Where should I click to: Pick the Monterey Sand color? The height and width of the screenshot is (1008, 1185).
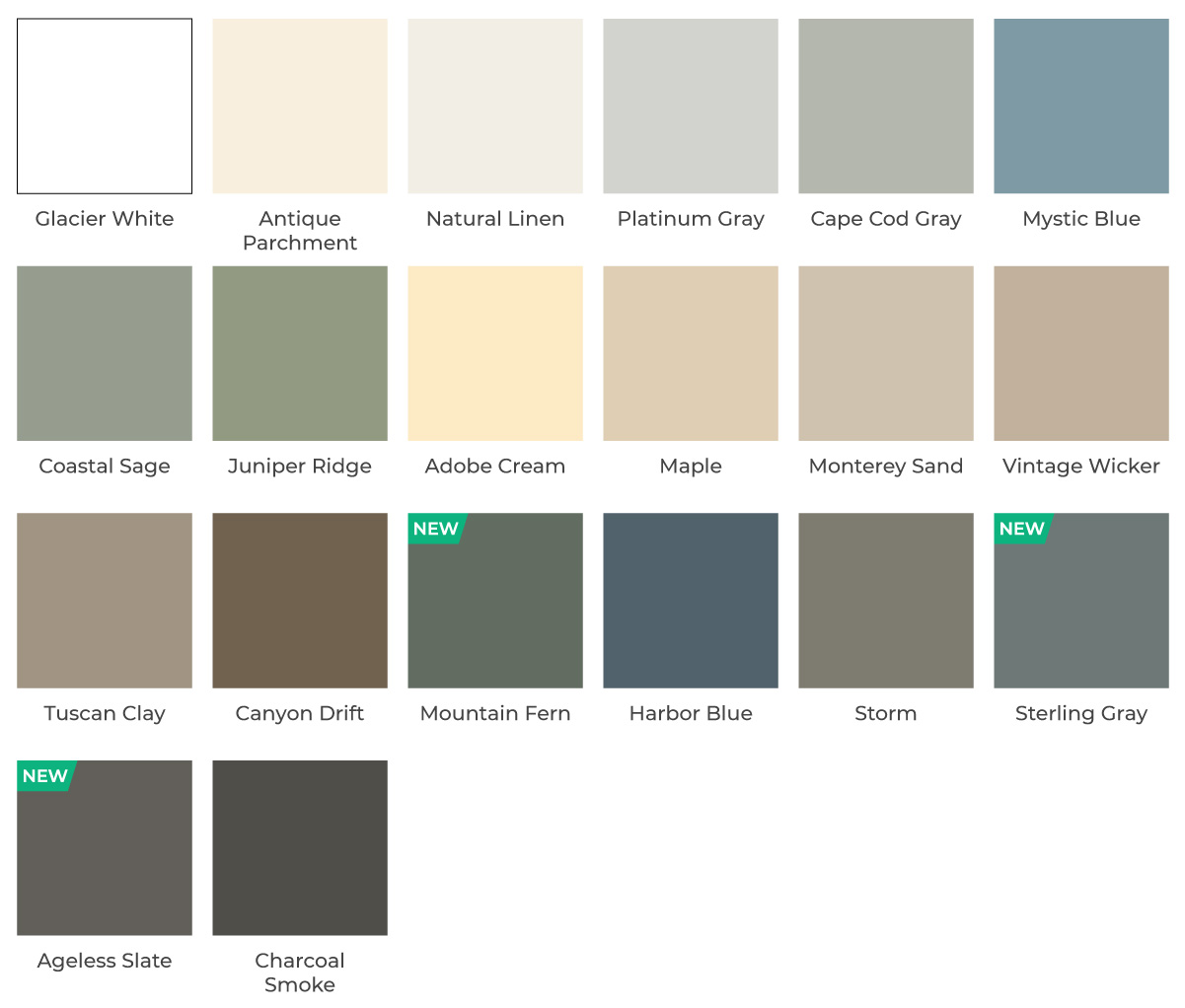click(885, 352)
